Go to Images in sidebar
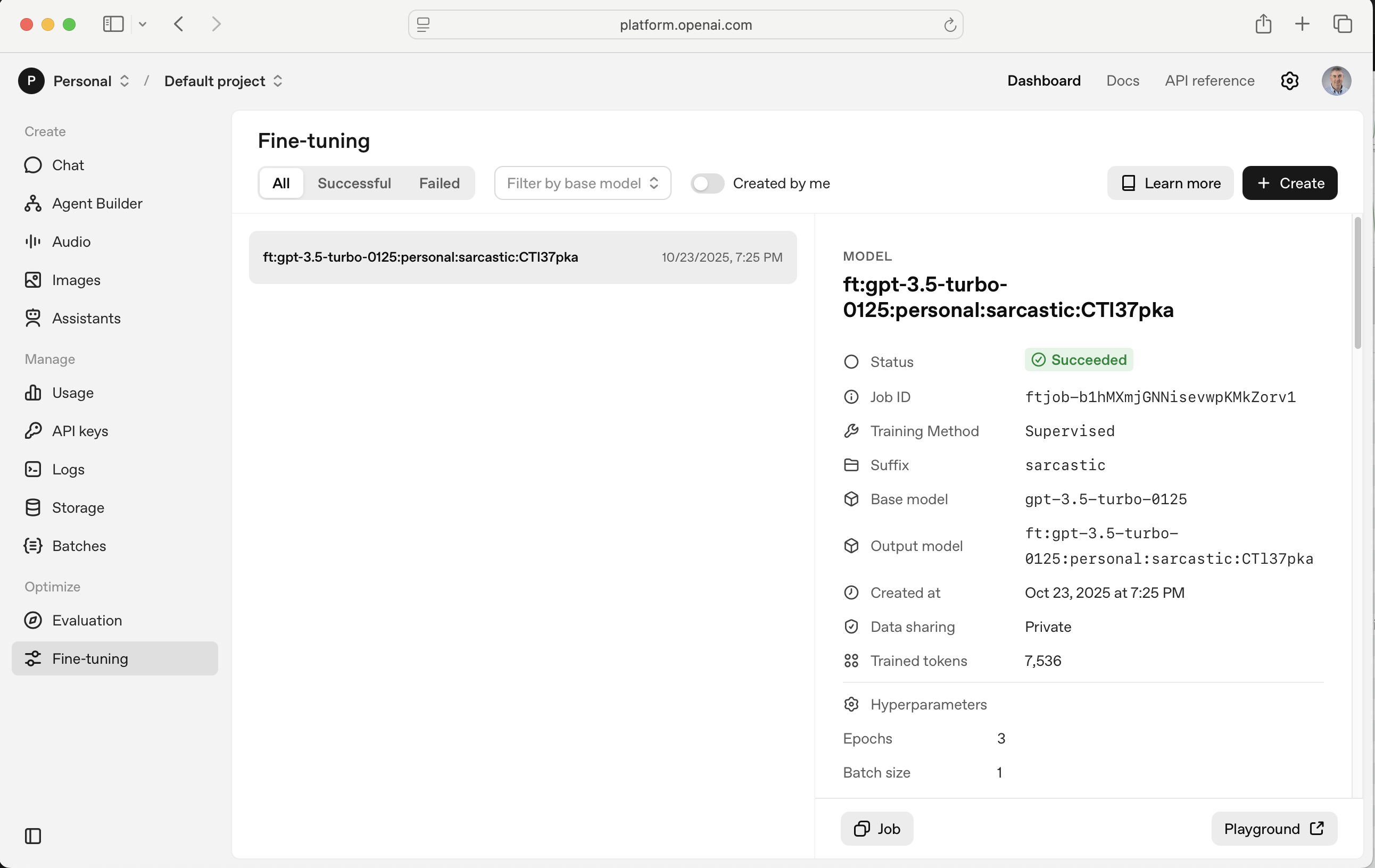This screenshot has width=1375, height=868. point(76,280)
